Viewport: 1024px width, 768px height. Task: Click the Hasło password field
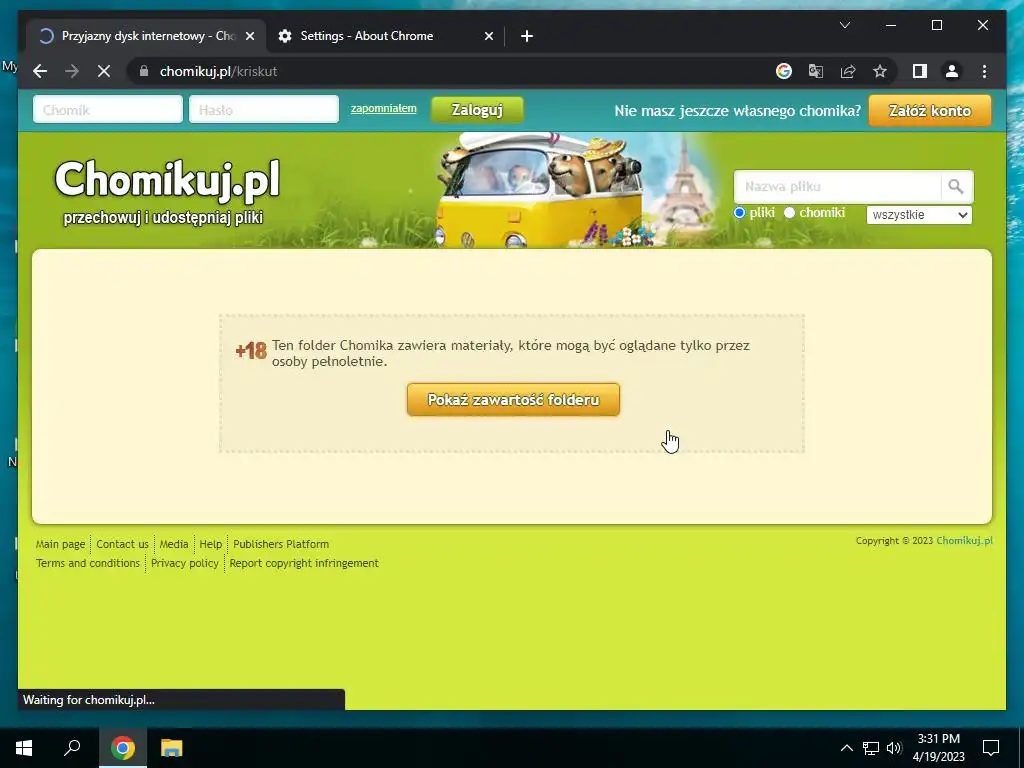click(x=264, y=110)
